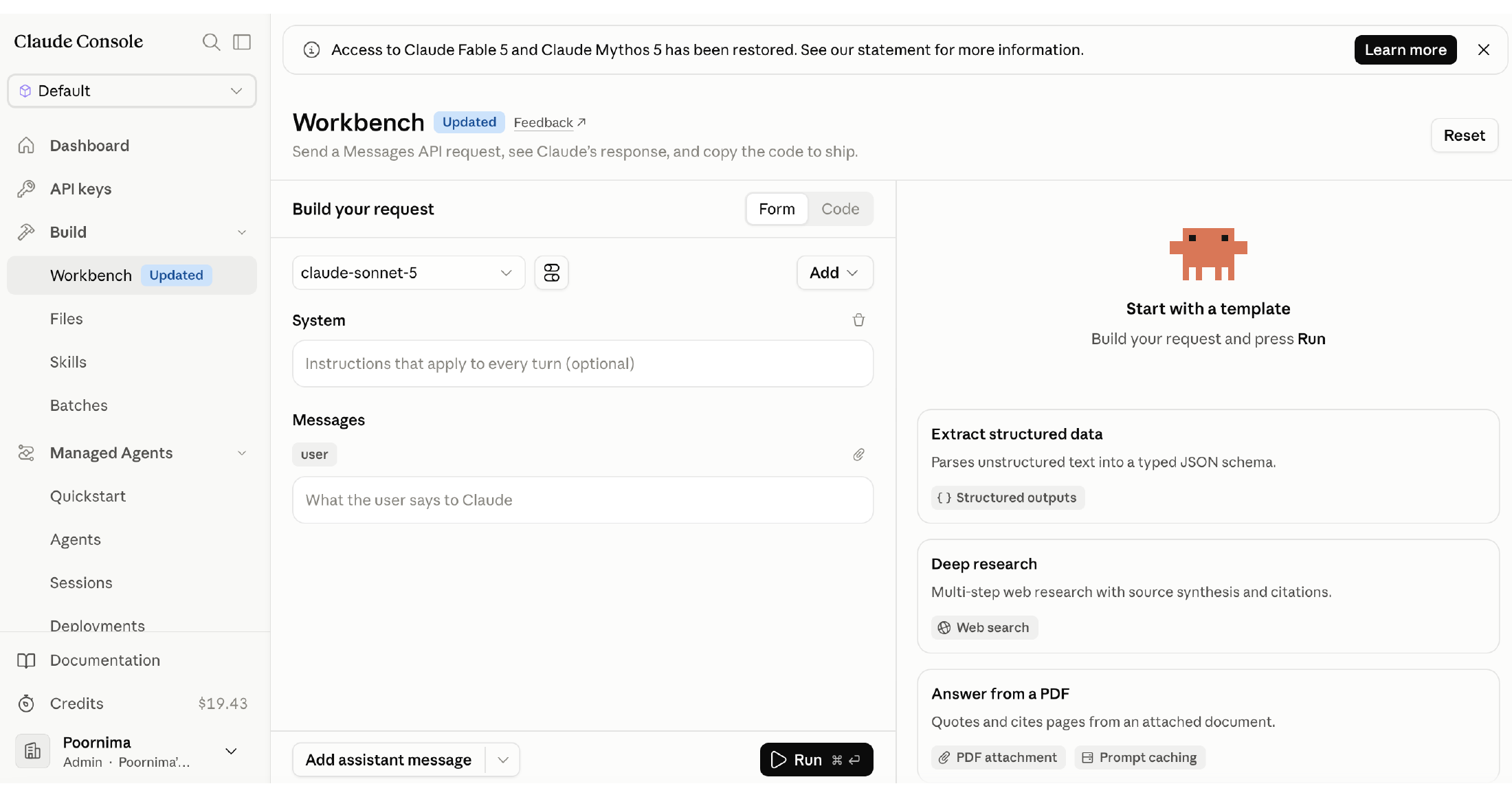The height and width of the screenshot is (797, 1512).
Task: Dismiss the announcement banner
Action: pos(1484,50)
